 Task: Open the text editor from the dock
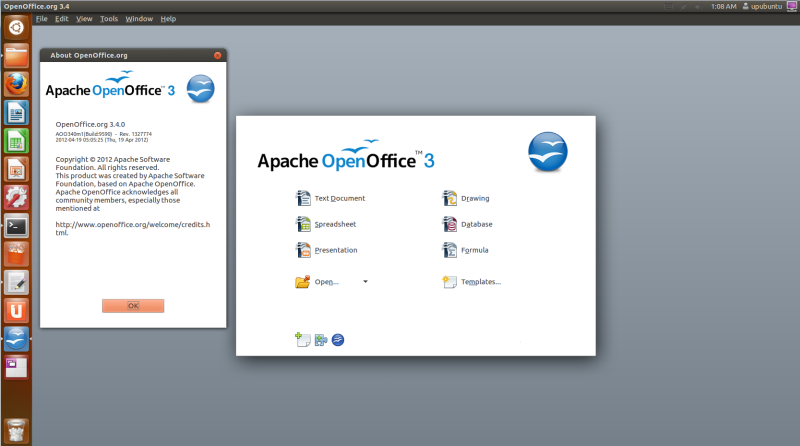pos(16,282)
